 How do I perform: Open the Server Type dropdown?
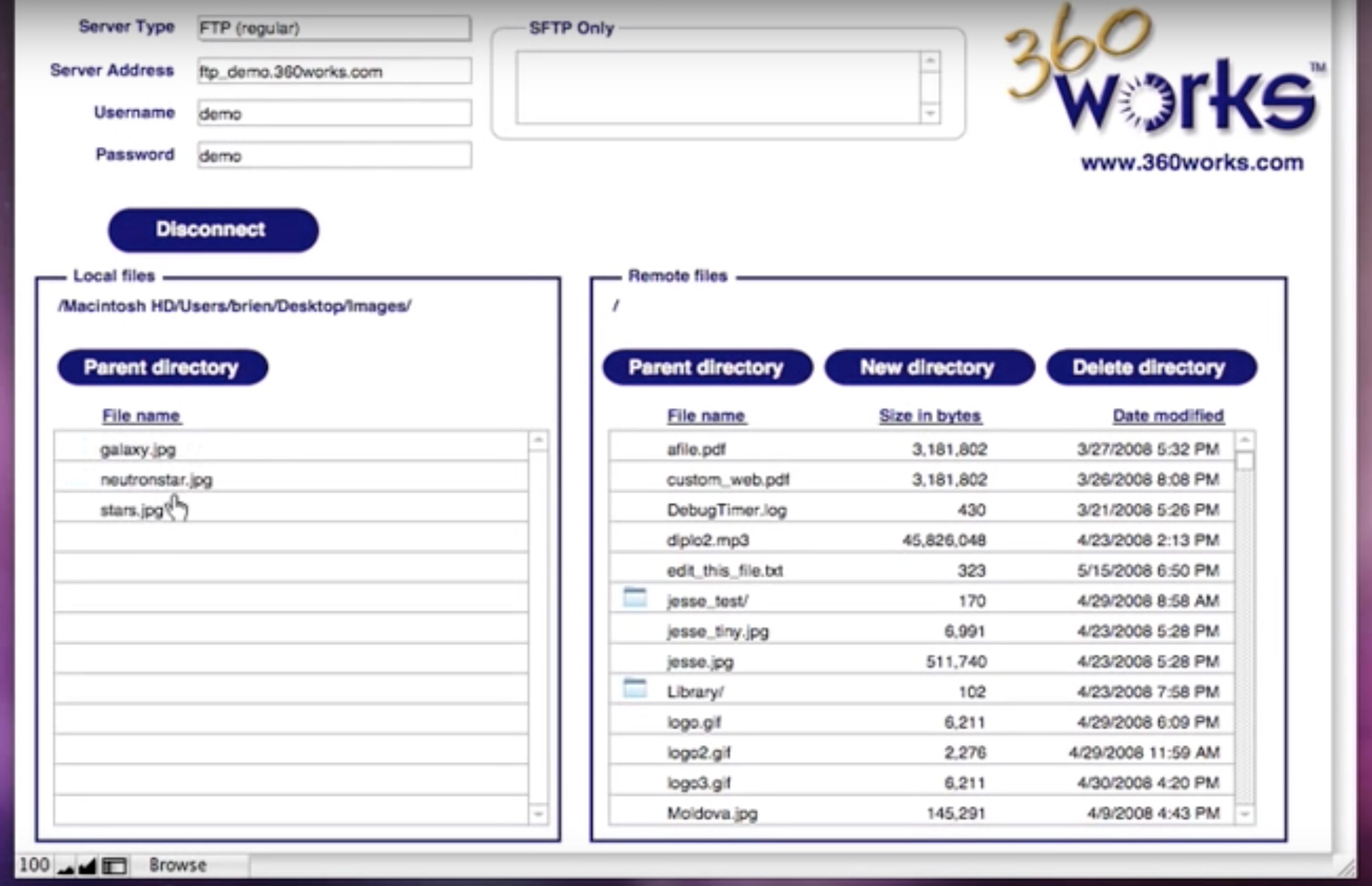tap(334, 28)
